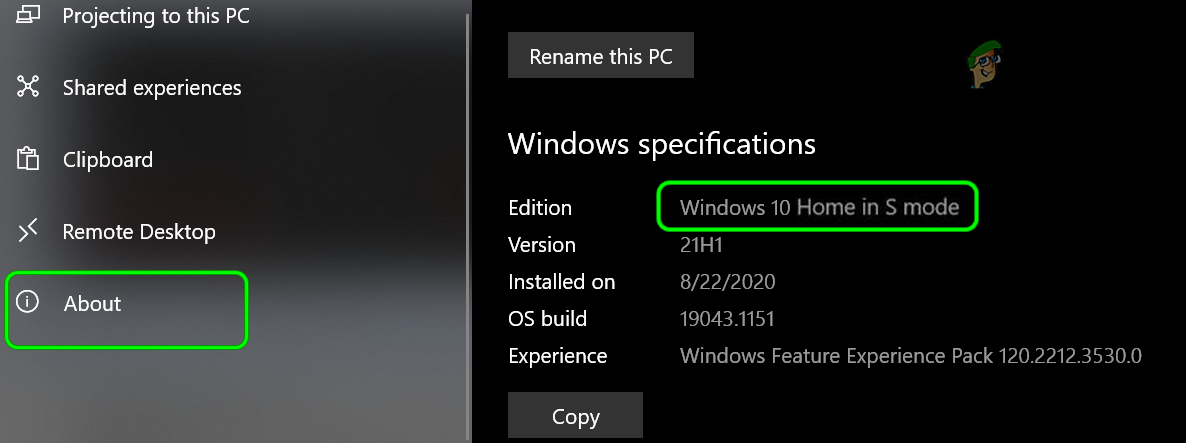
Task: Click the Remote Desktop icon
Action: [28, 231]
